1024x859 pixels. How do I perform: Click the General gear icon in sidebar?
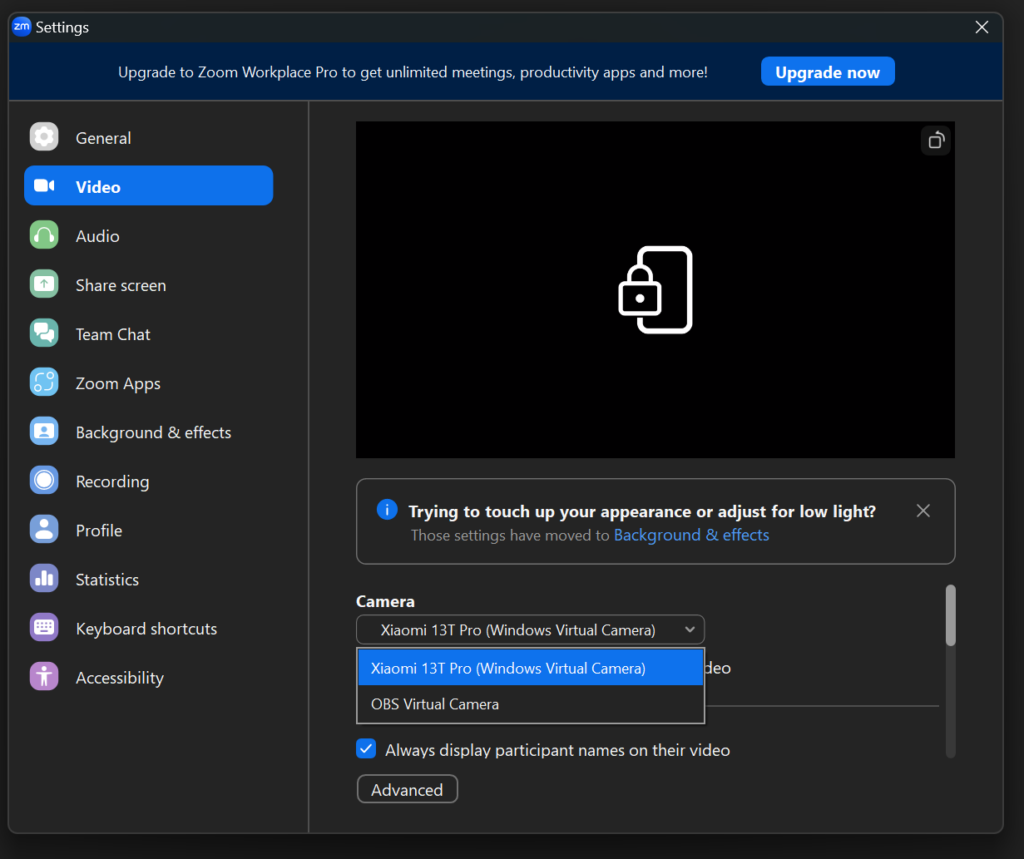(44, 137)
